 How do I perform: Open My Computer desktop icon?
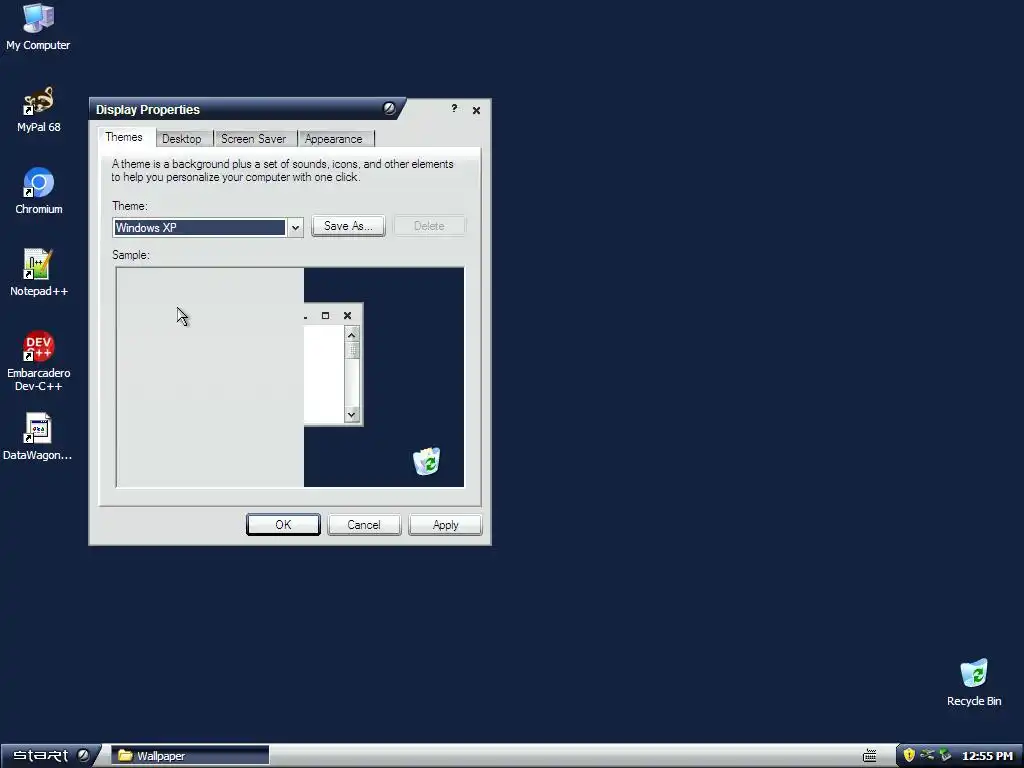(x=38, y=27)
